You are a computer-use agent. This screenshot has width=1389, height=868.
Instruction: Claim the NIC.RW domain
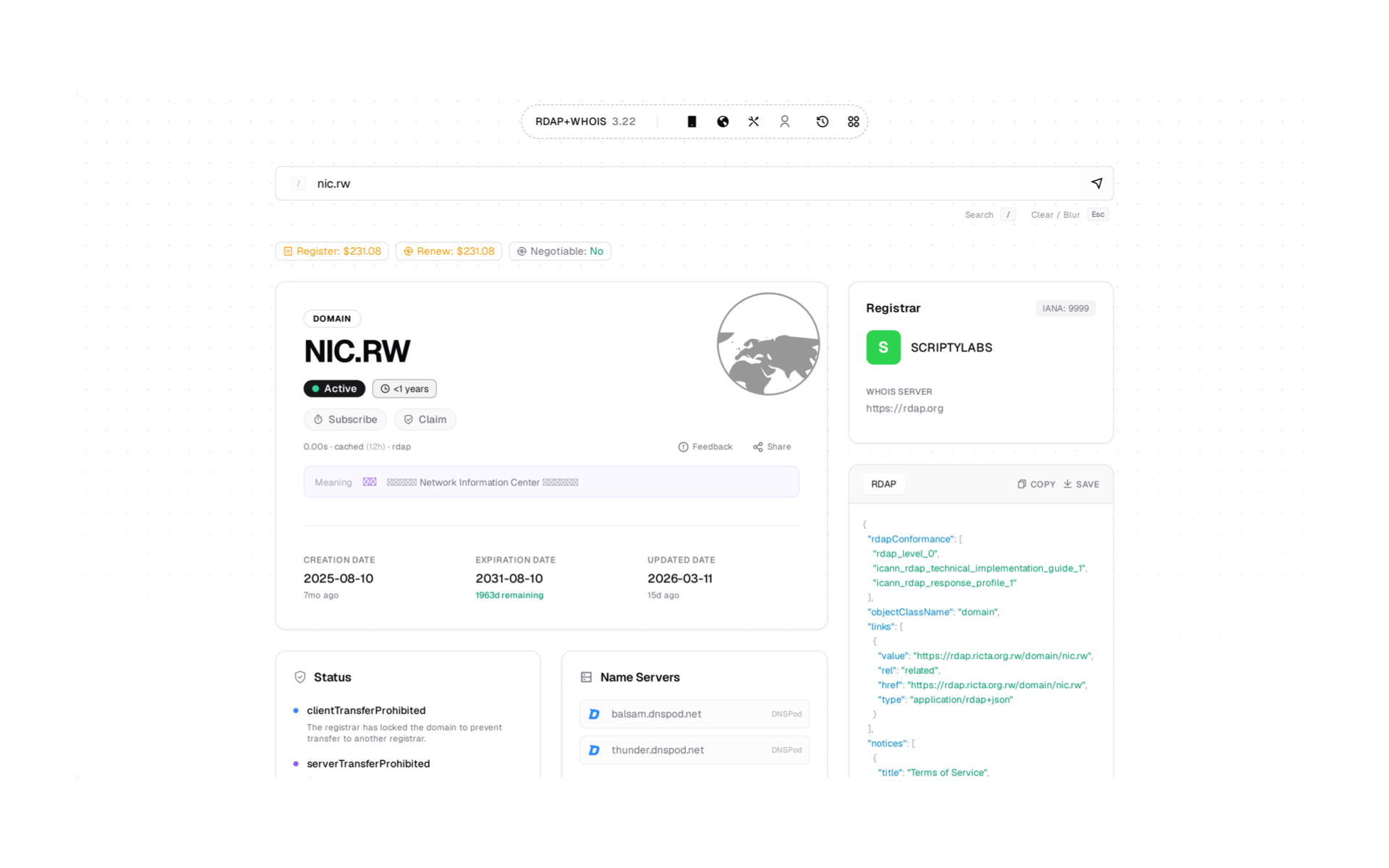425,420
